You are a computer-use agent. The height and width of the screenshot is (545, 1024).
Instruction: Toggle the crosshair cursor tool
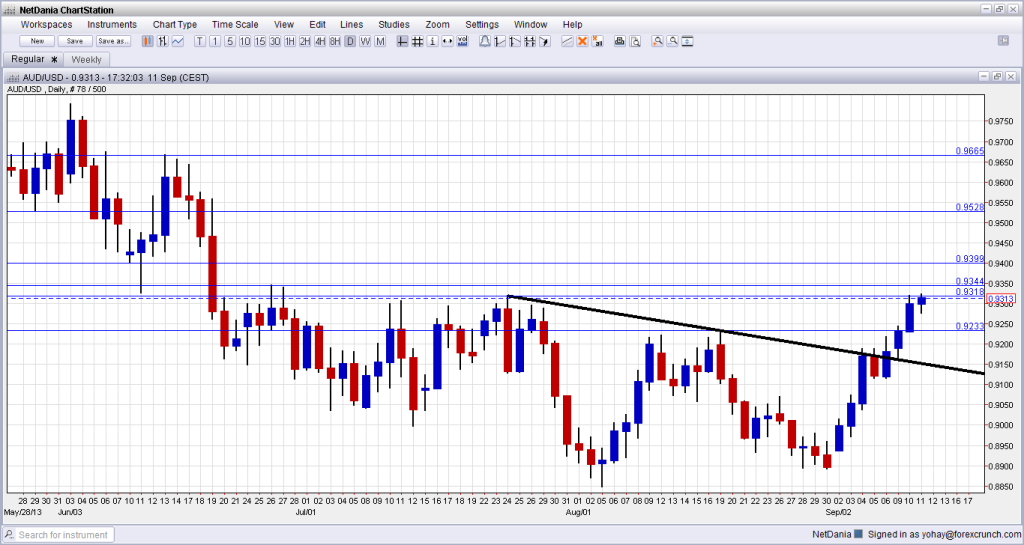click(x=402, y=41)
